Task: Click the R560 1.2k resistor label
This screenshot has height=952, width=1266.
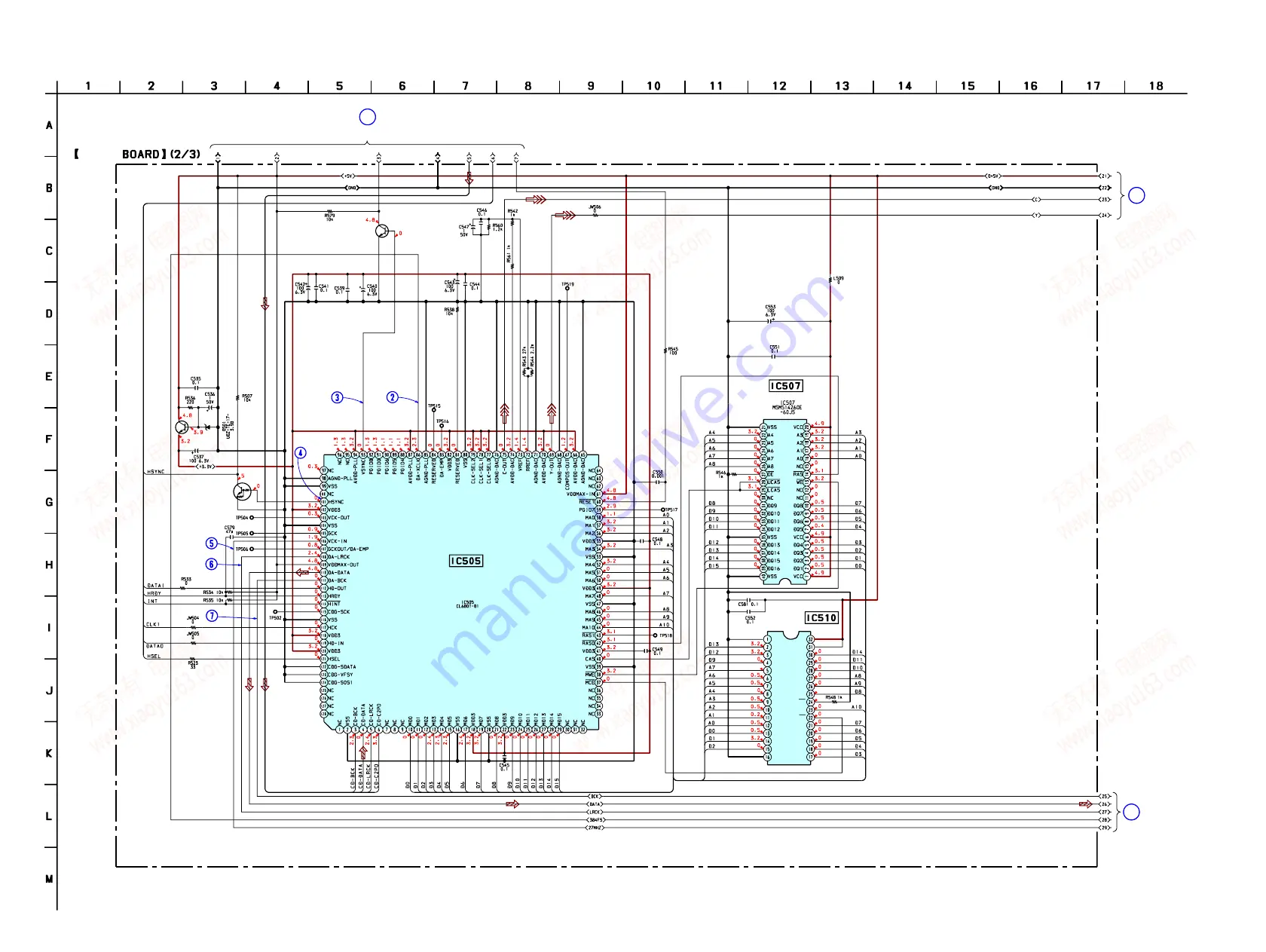Action: (497, 227)
